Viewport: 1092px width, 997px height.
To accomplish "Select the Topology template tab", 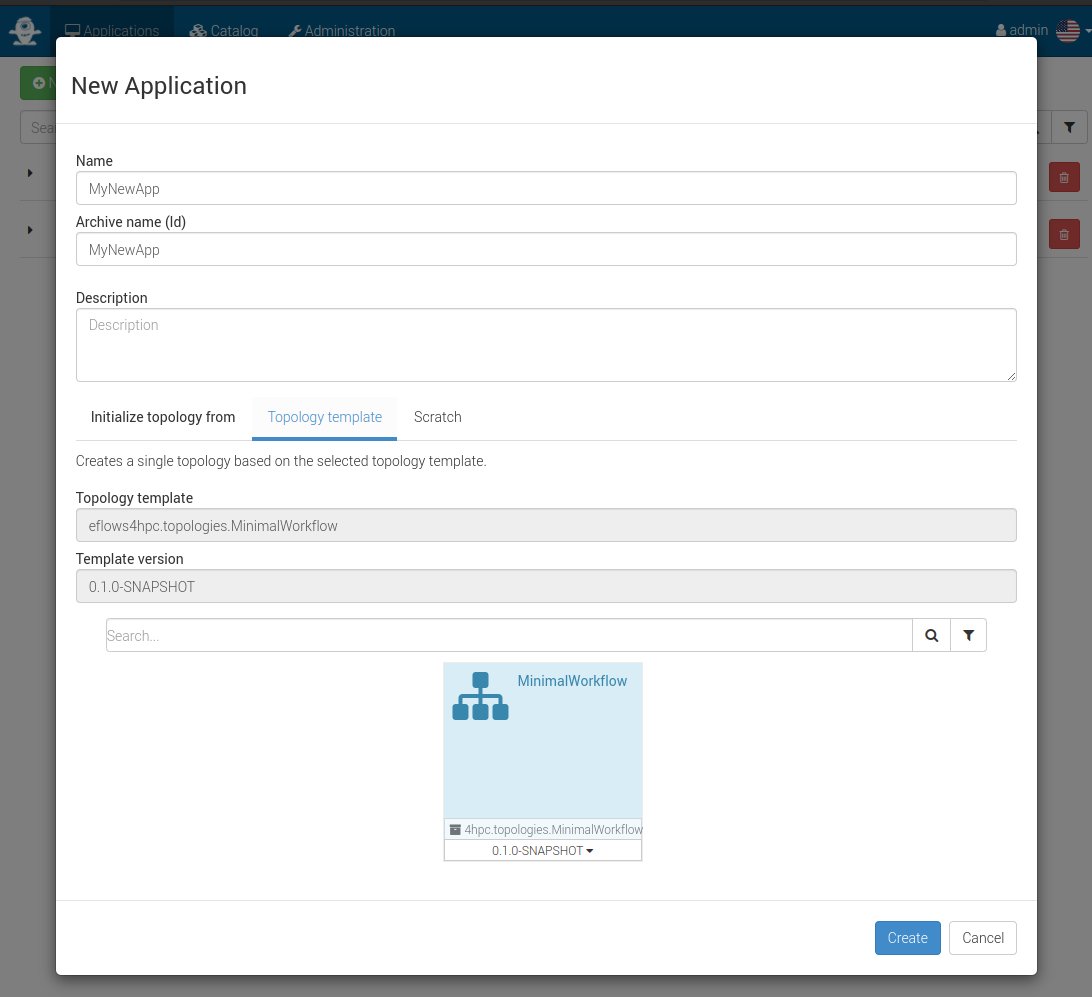I will coord(325,417).
